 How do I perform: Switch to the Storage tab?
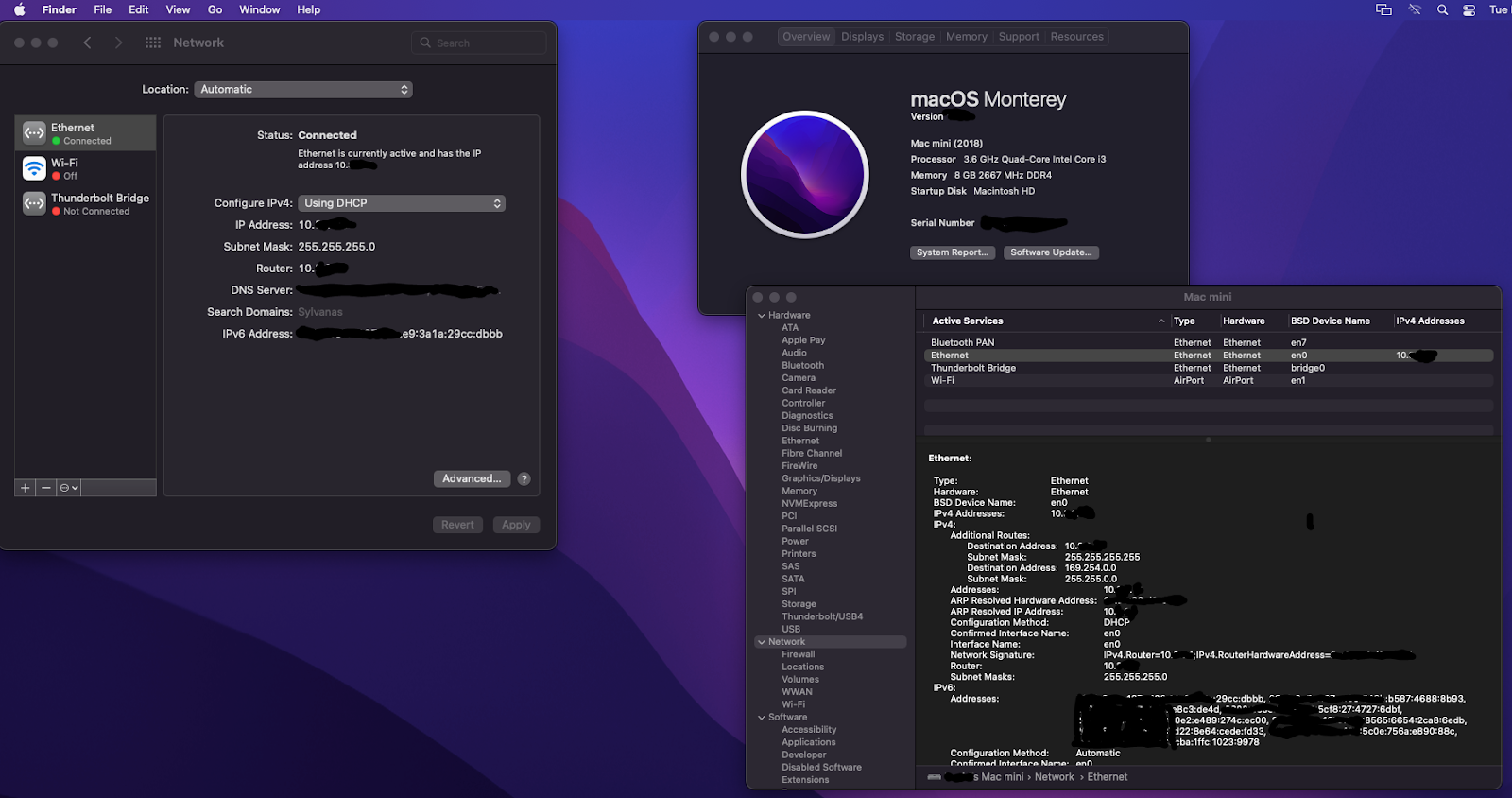tap(915, 37)
